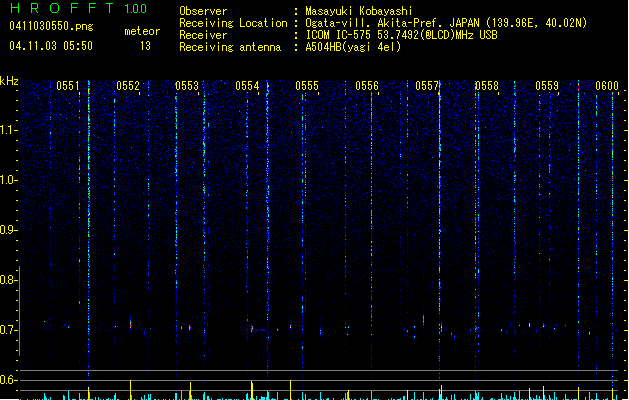
Task: Click the Receiver label
Action: [x=203, y=35]
